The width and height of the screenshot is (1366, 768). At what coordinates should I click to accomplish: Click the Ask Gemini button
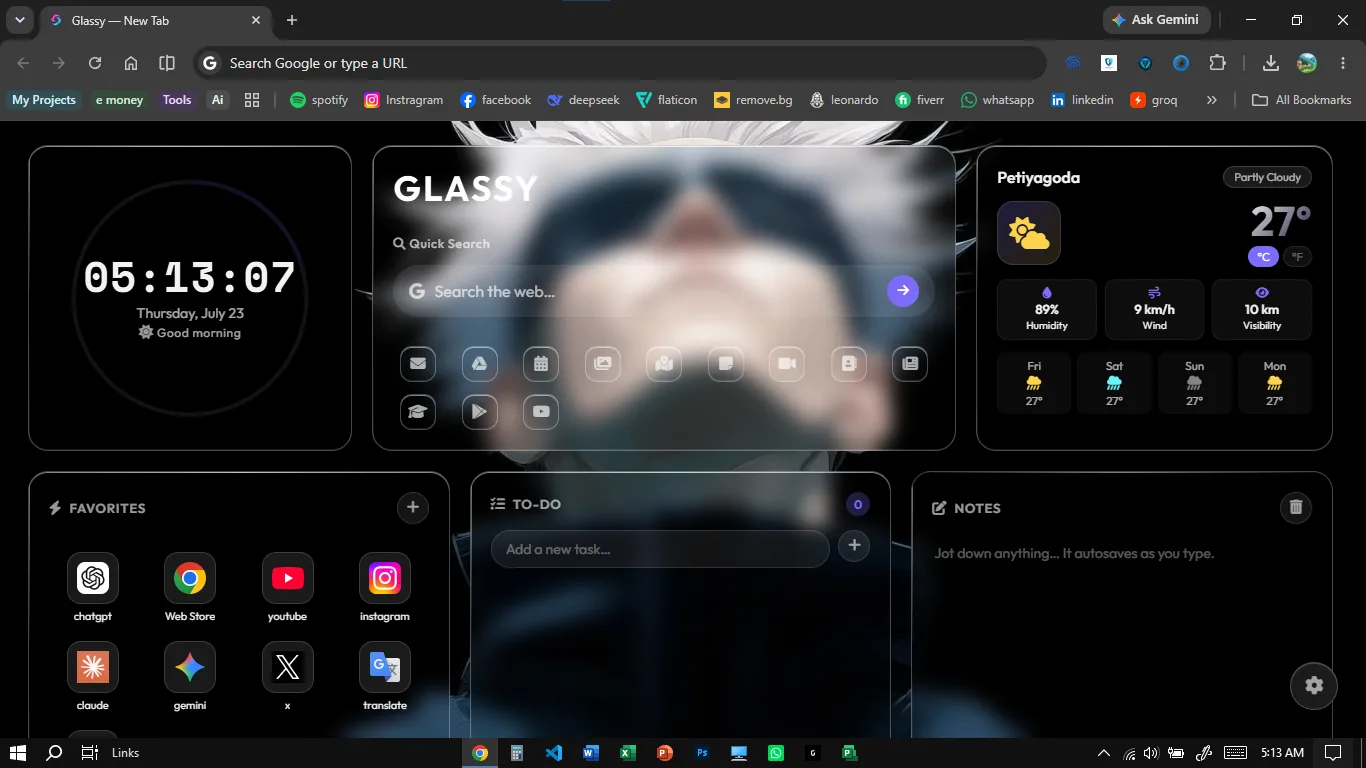click(x=1157, y=20)
